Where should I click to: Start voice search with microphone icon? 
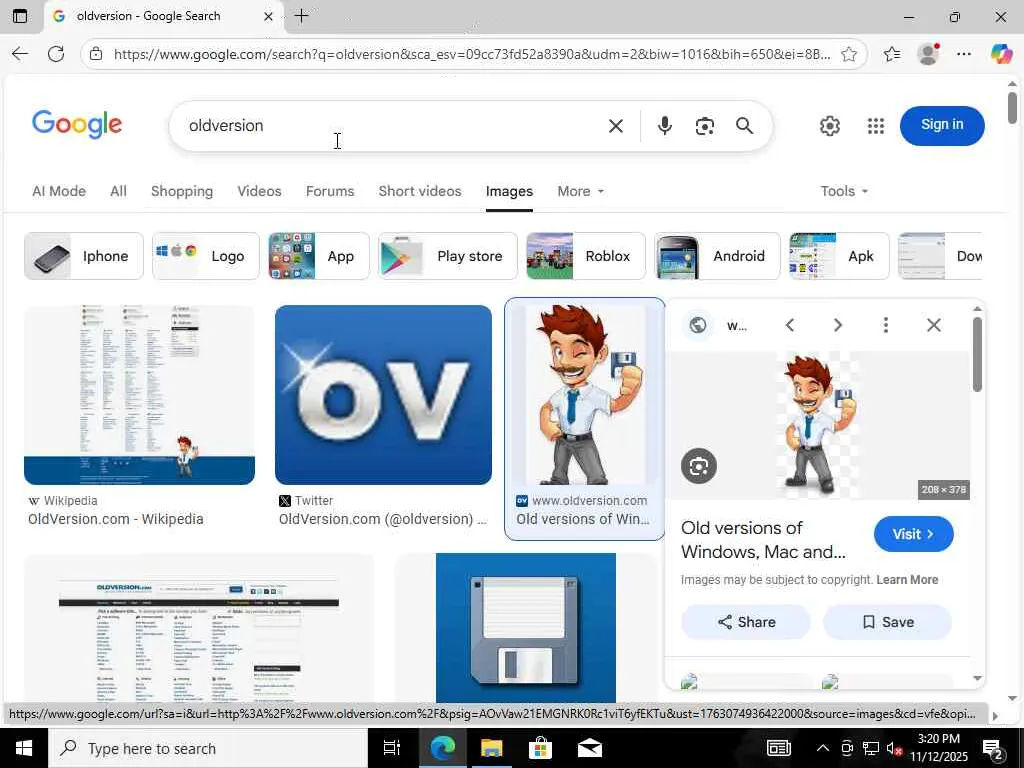tap(664, 125)
